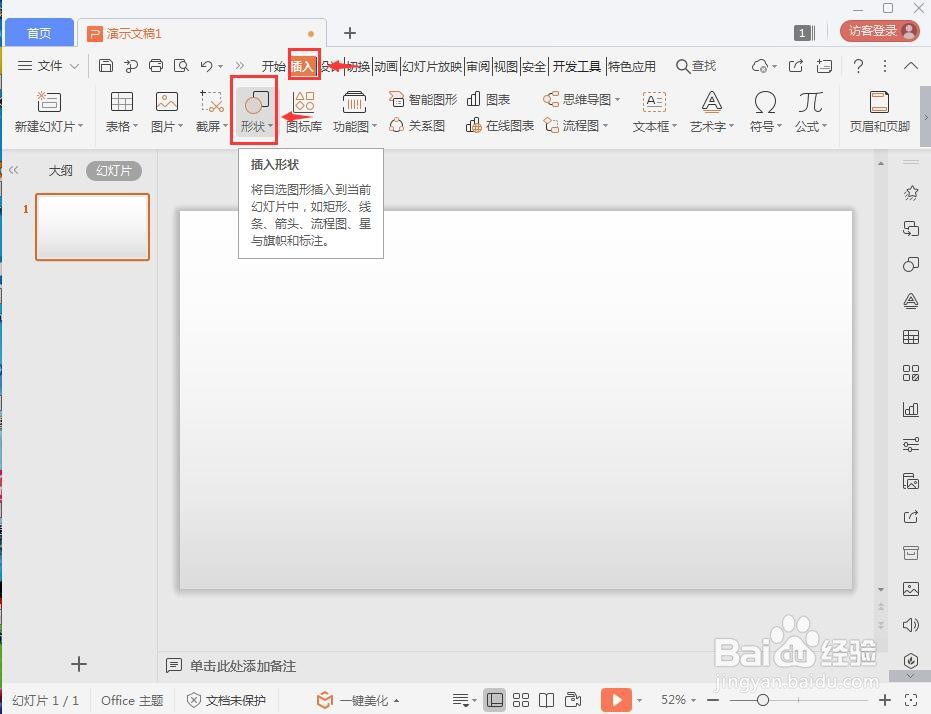
Task: Open the Start (开始) ribbon tab
Action: (x=273, y=66)
